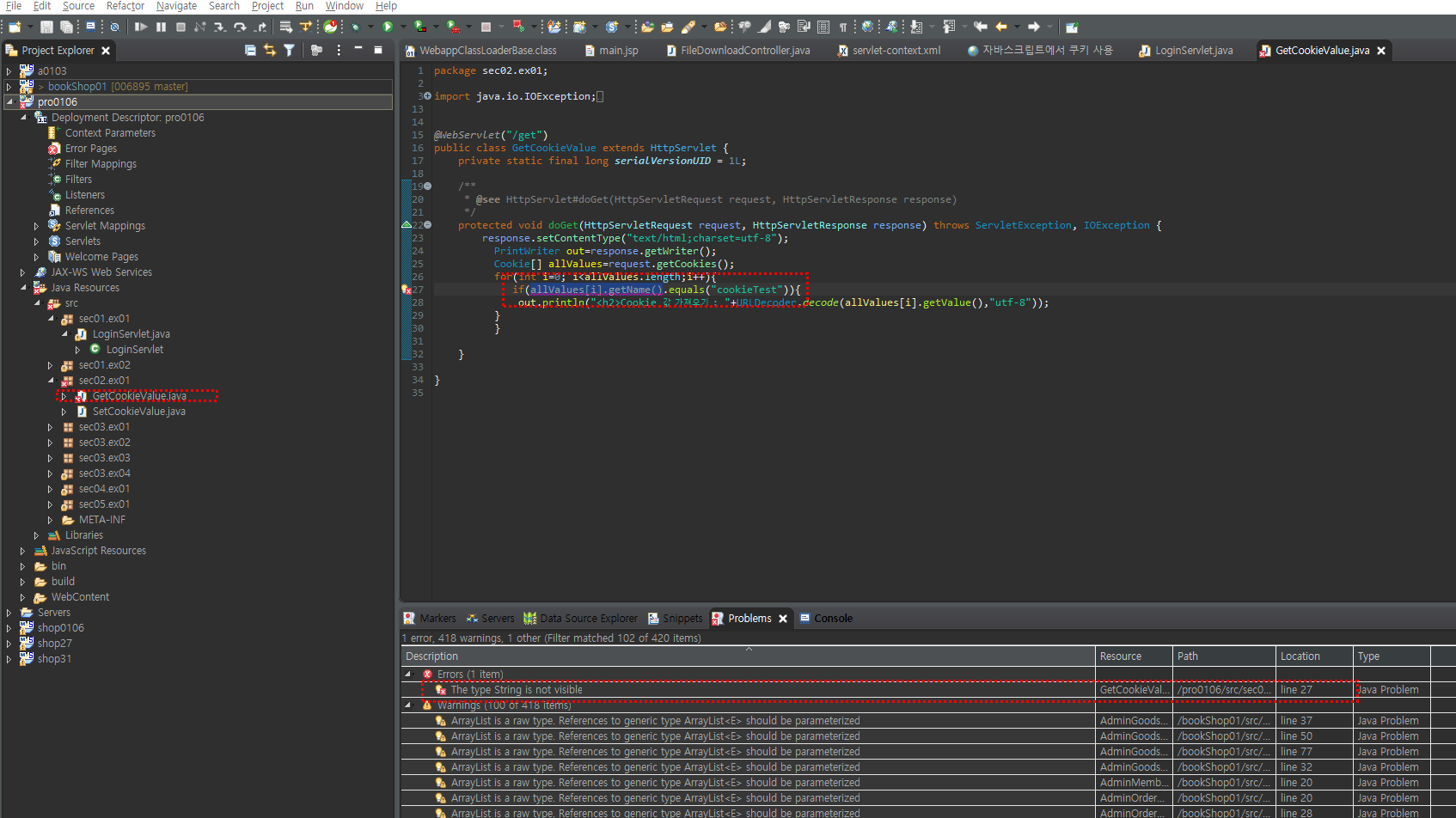Select SetCookieValue.java in the project tree
The width and height of the screenshot is (1456, 818).
[x=139, y=412]
